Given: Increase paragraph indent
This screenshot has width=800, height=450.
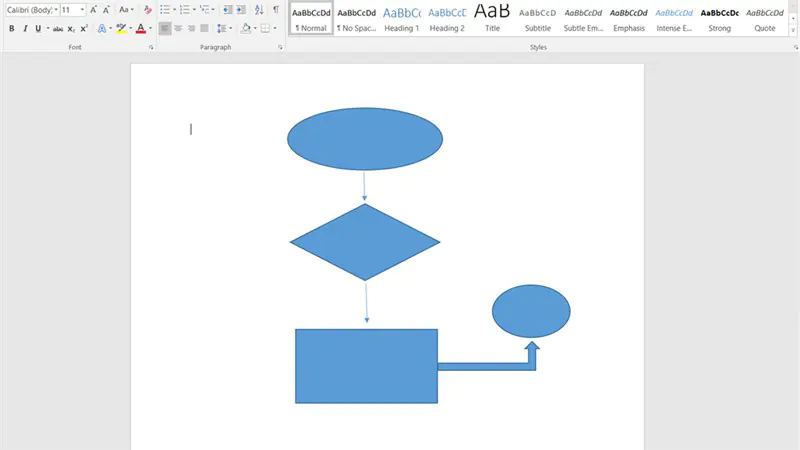Looking at the screenshot, I should (x=241, y=10).
